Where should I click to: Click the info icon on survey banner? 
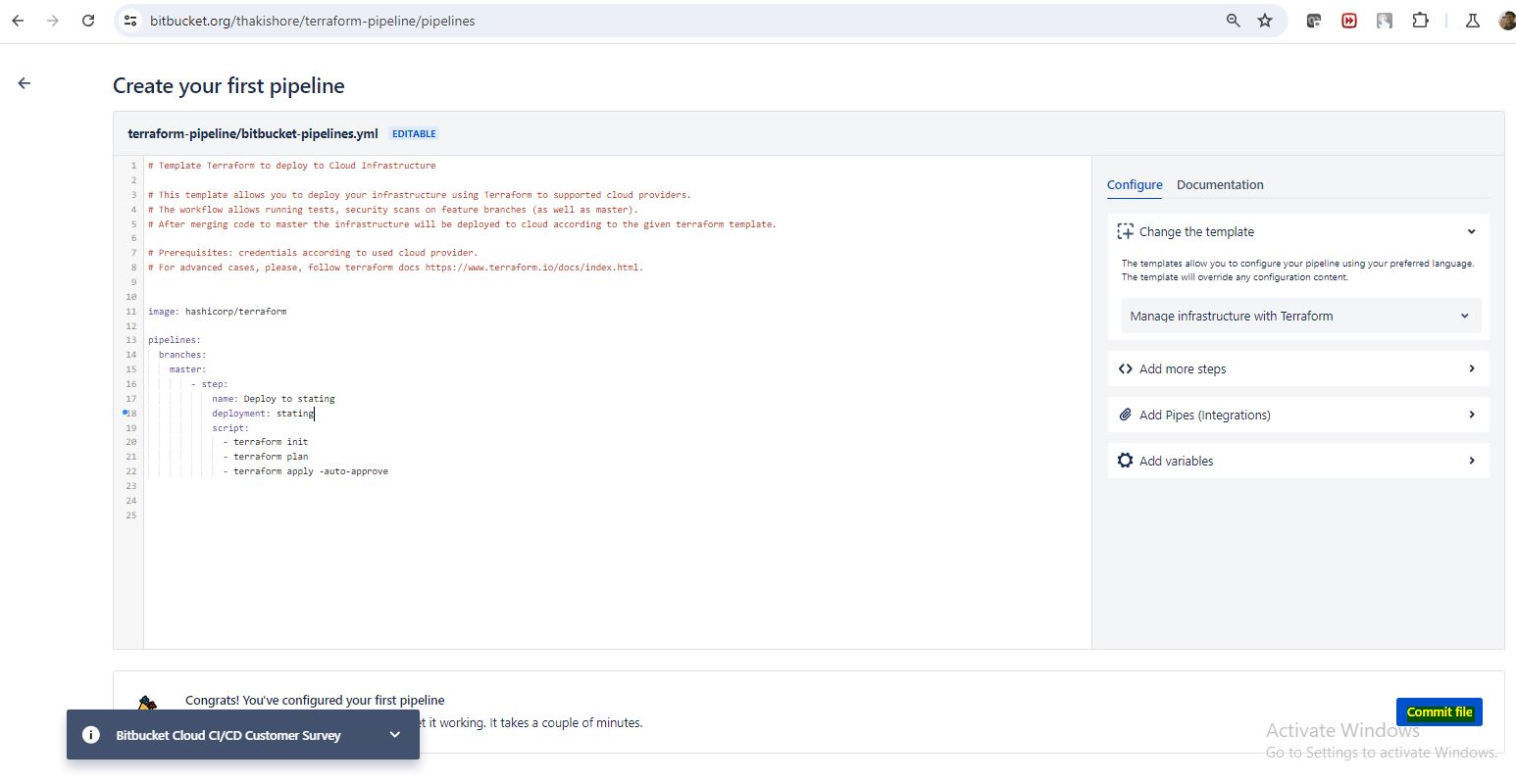click(91, 735)
